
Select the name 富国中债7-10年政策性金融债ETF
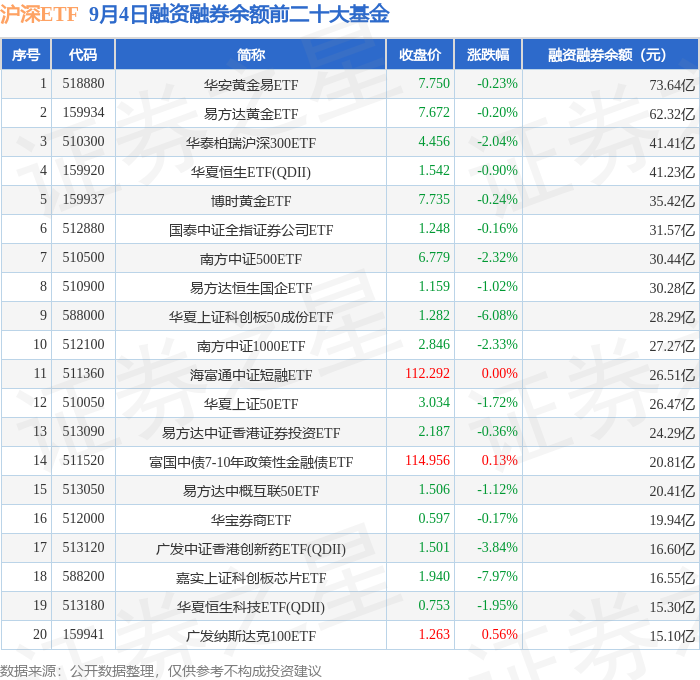[251, 462]
